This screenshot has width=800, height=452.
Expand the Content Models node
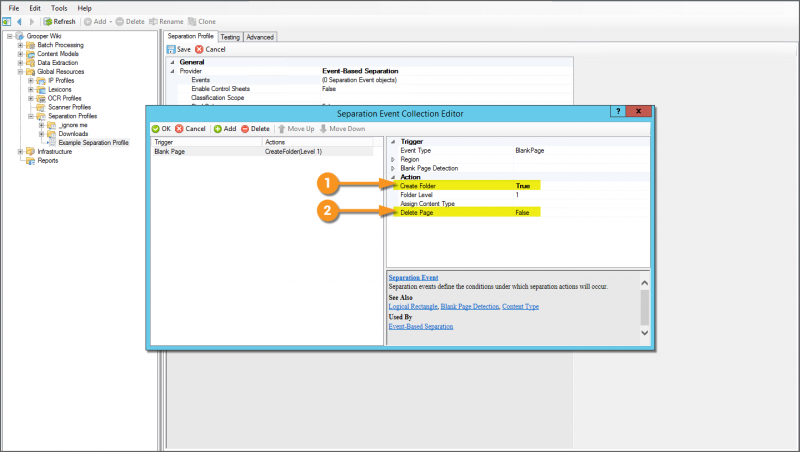pyautogui.click(x=20, y=54)
